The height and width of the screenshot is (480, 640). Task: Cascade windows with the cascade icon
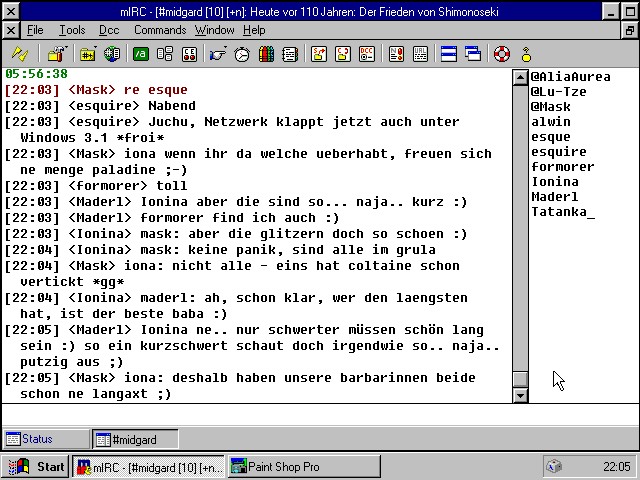tap(473, 54)
